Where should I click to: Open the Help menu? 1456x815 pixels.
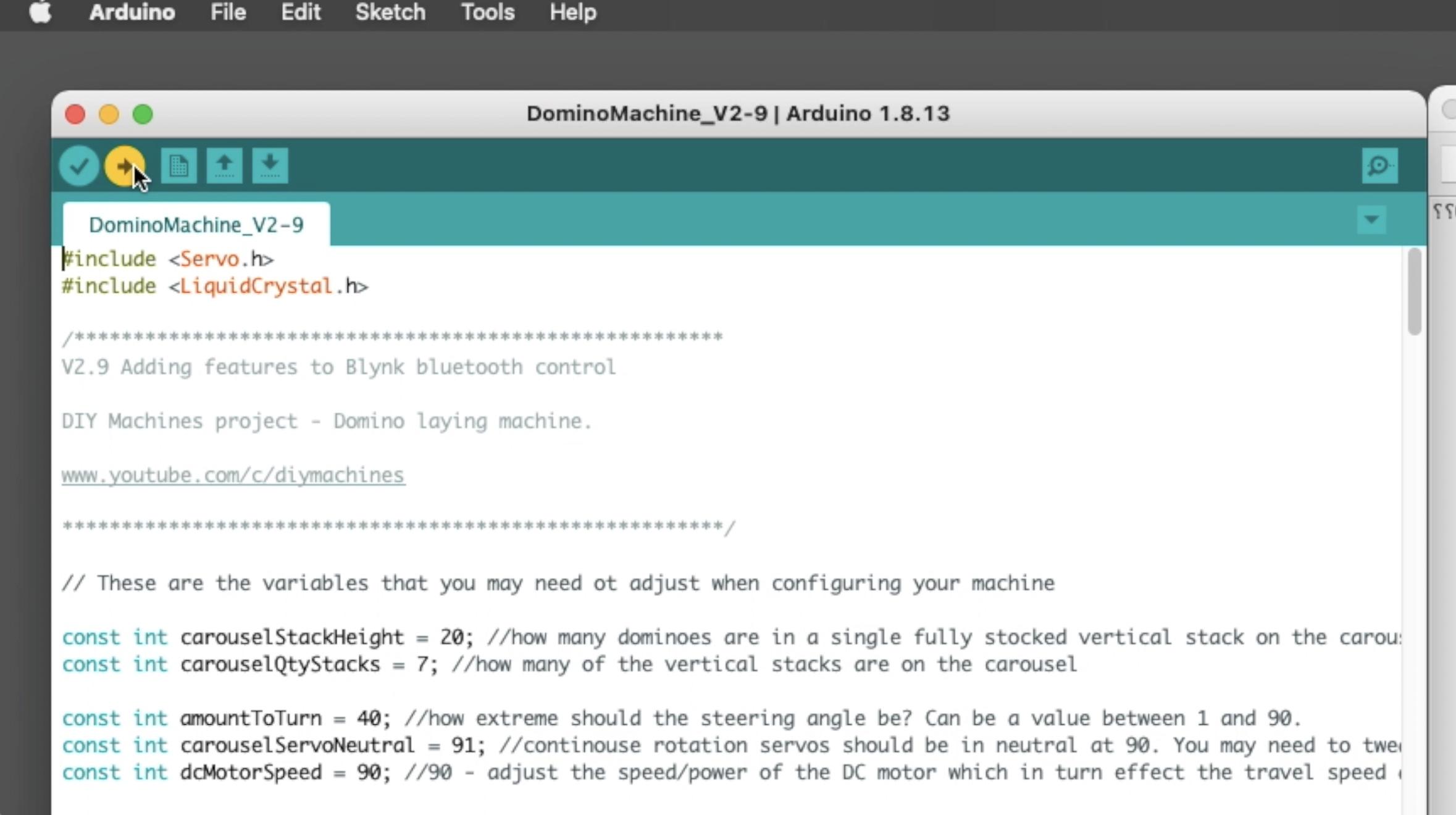click(x=573, y=12)
